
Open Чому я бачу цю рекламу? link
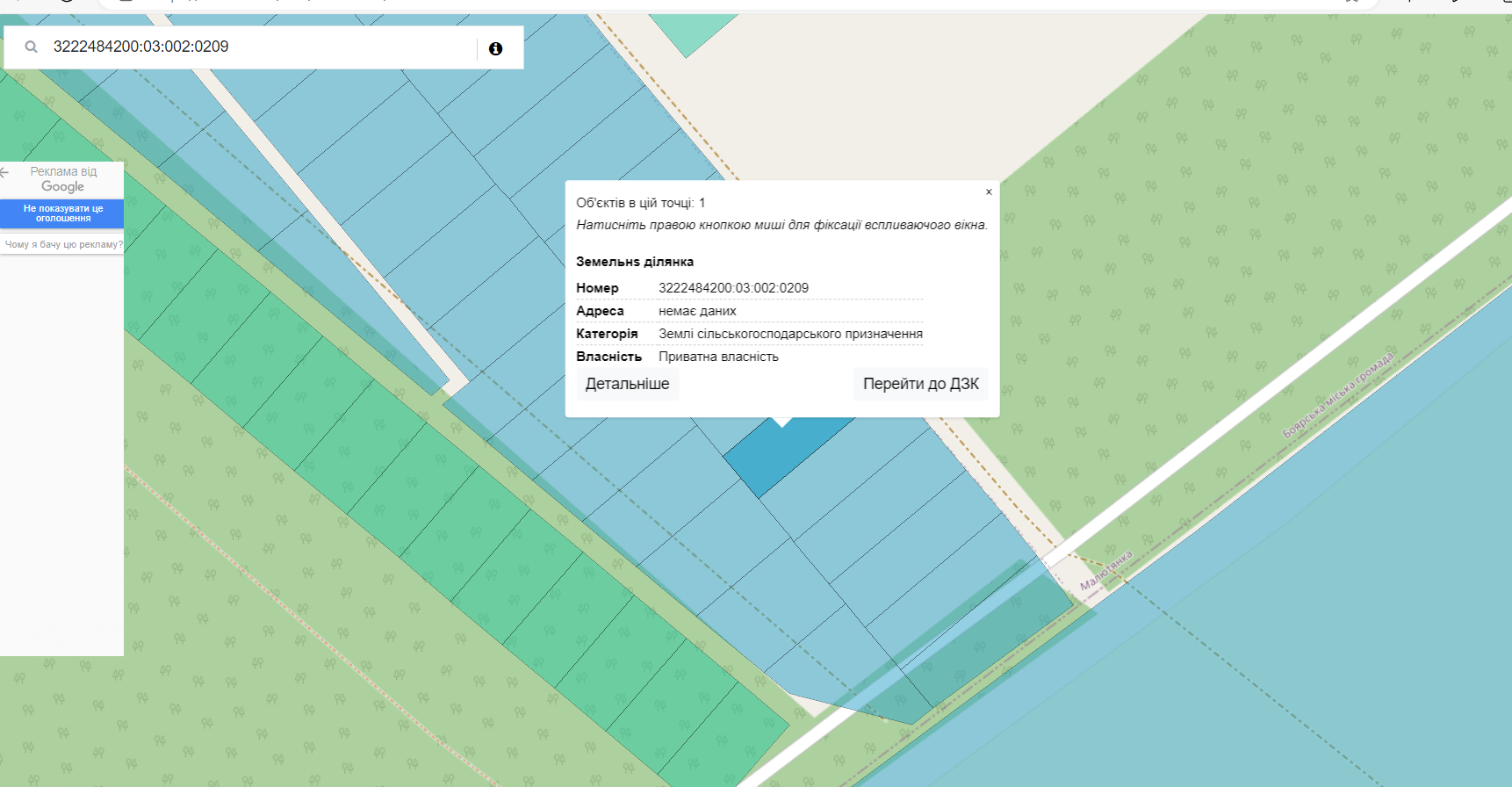tap(63, 245)
